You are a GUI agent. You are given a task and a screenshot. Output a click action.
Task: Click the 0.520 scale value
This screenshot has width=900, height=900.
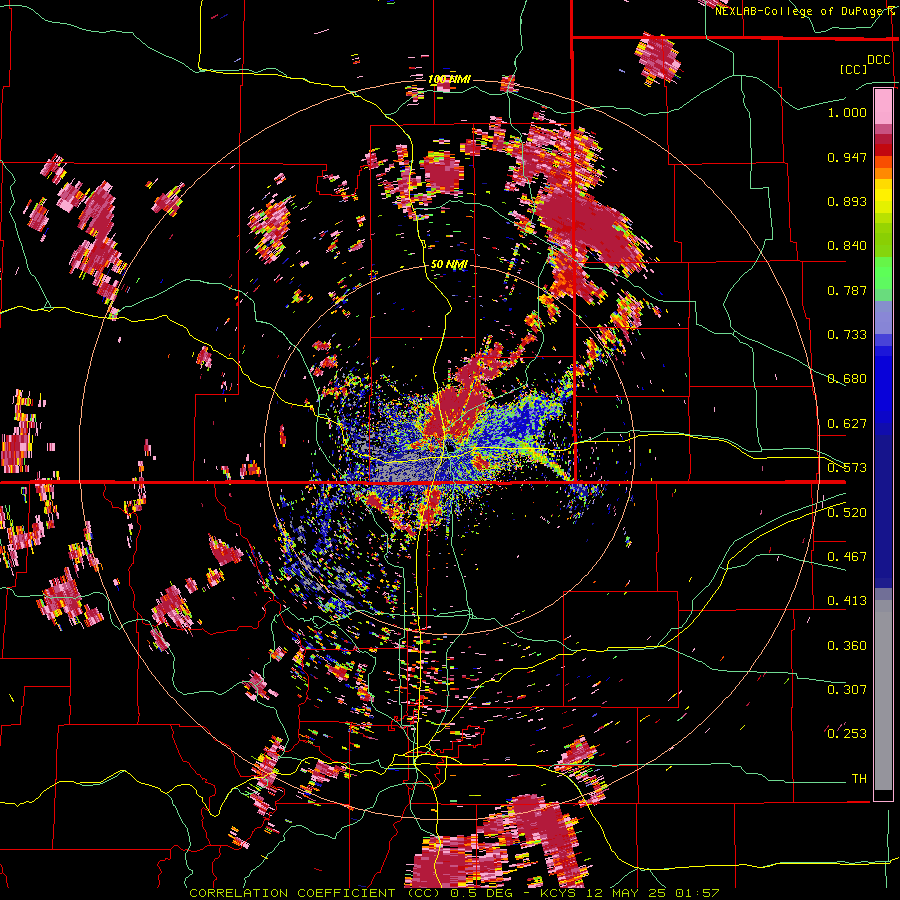tap(847, 513)
